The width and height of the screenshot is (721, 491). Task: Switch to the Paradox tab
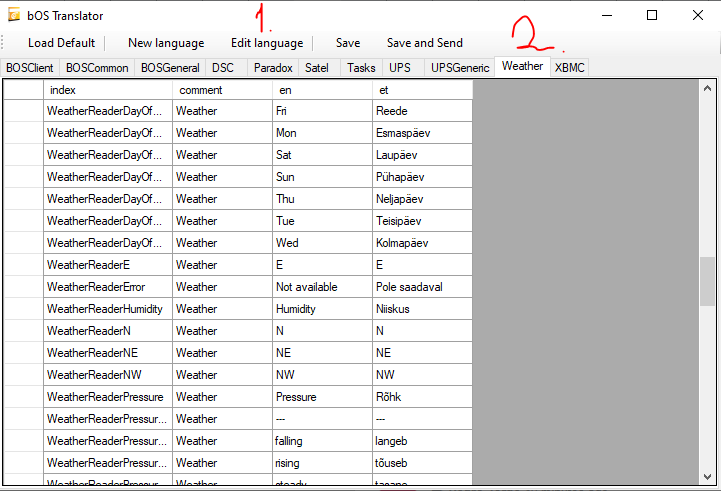273,68
